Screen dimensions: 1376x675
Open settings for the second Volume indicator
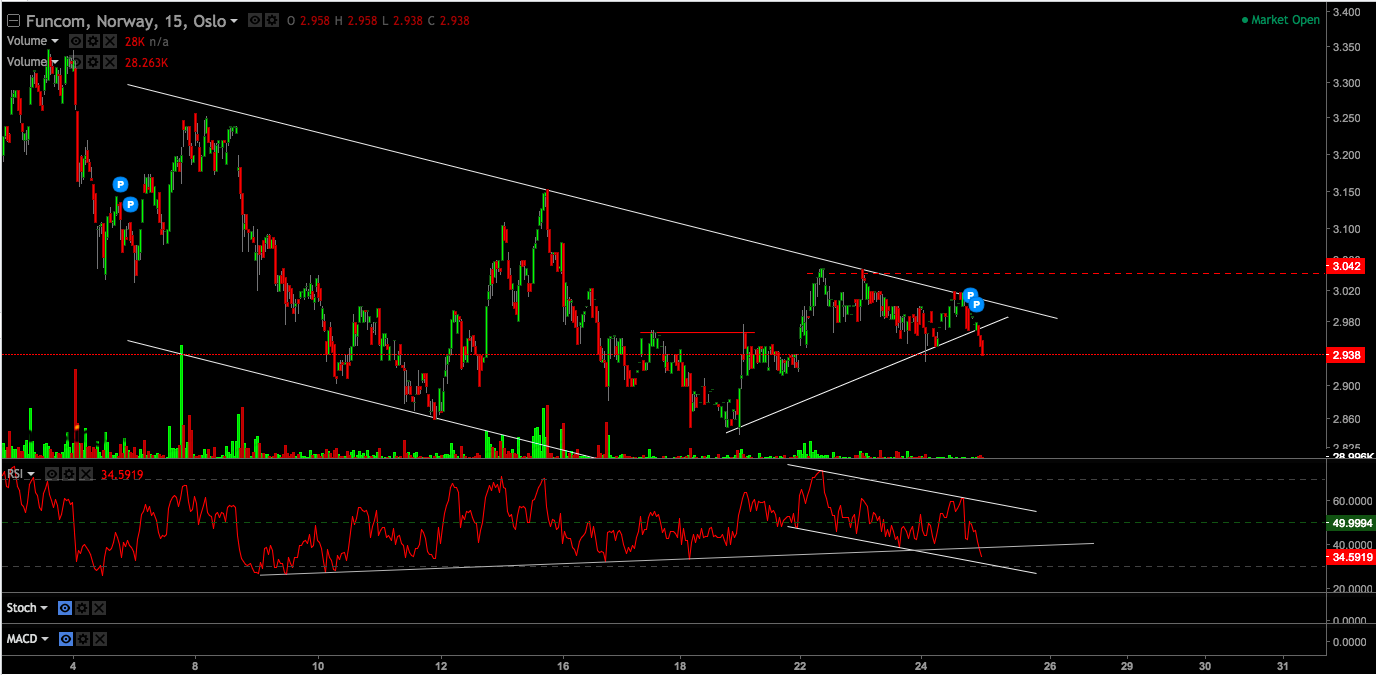pos(93,62)
